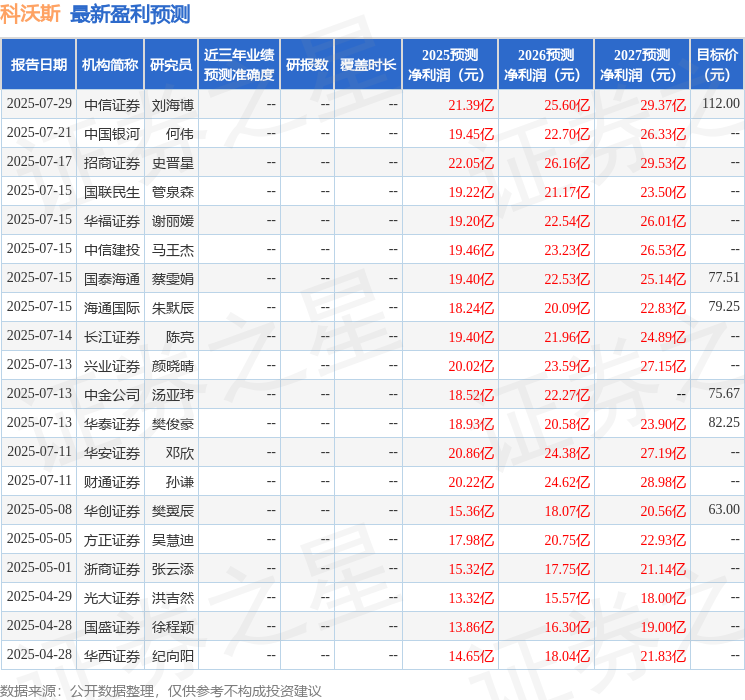The image size is (745, 700).
Task: Click analyst name 邓欣
Action: click(x=180, y=453)
